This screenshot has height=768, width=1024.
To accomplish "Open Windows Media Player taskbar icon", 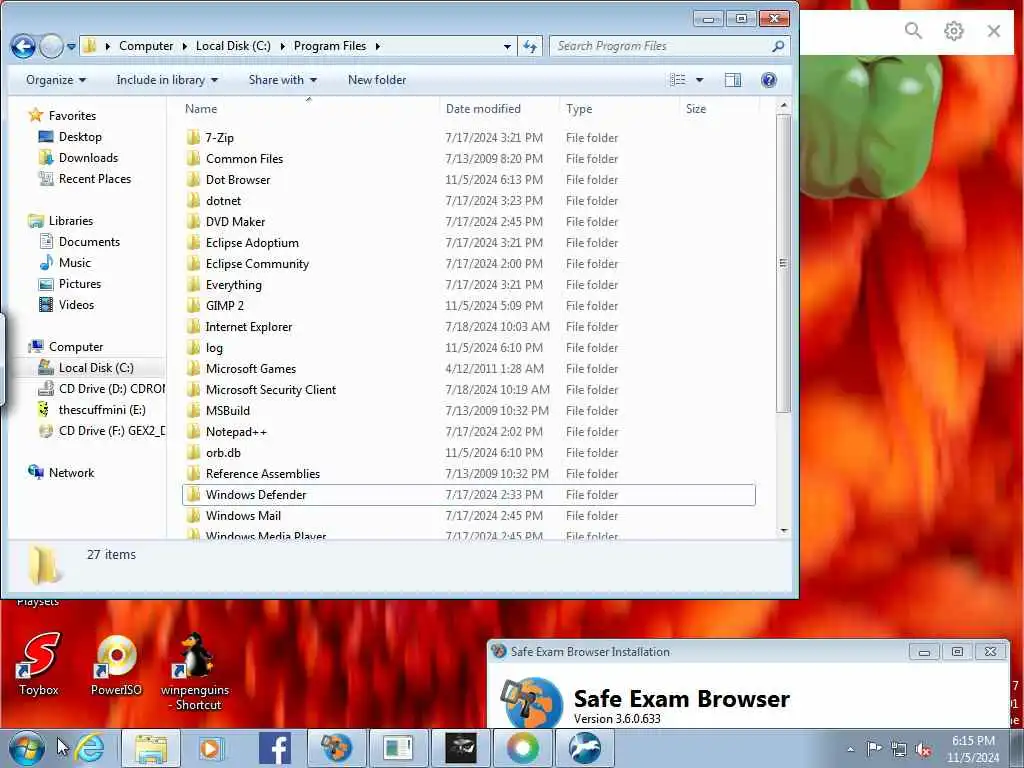I will [210, 748].
